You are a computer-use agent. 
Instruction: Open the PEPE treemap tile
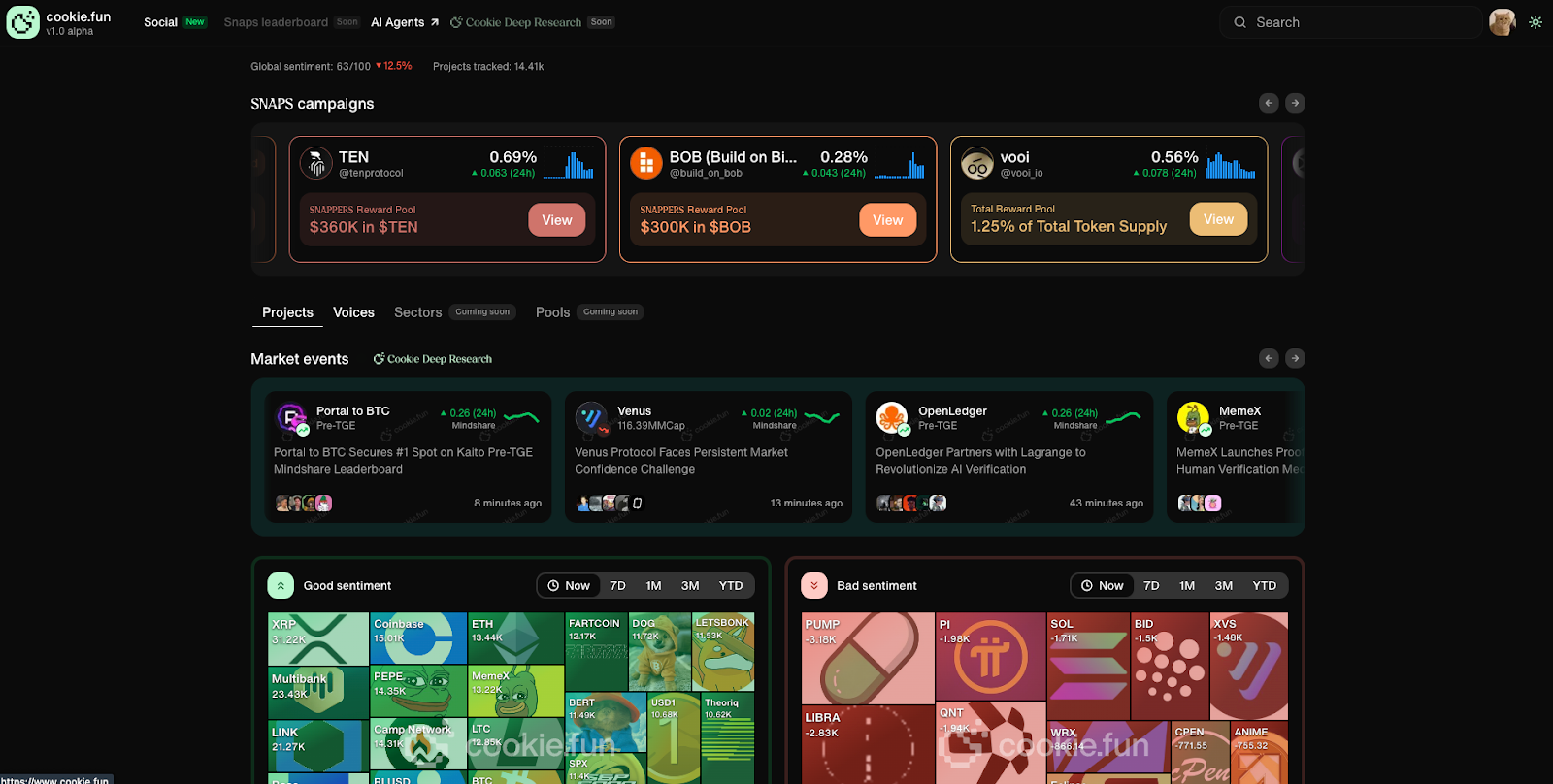tap(419, 691)
